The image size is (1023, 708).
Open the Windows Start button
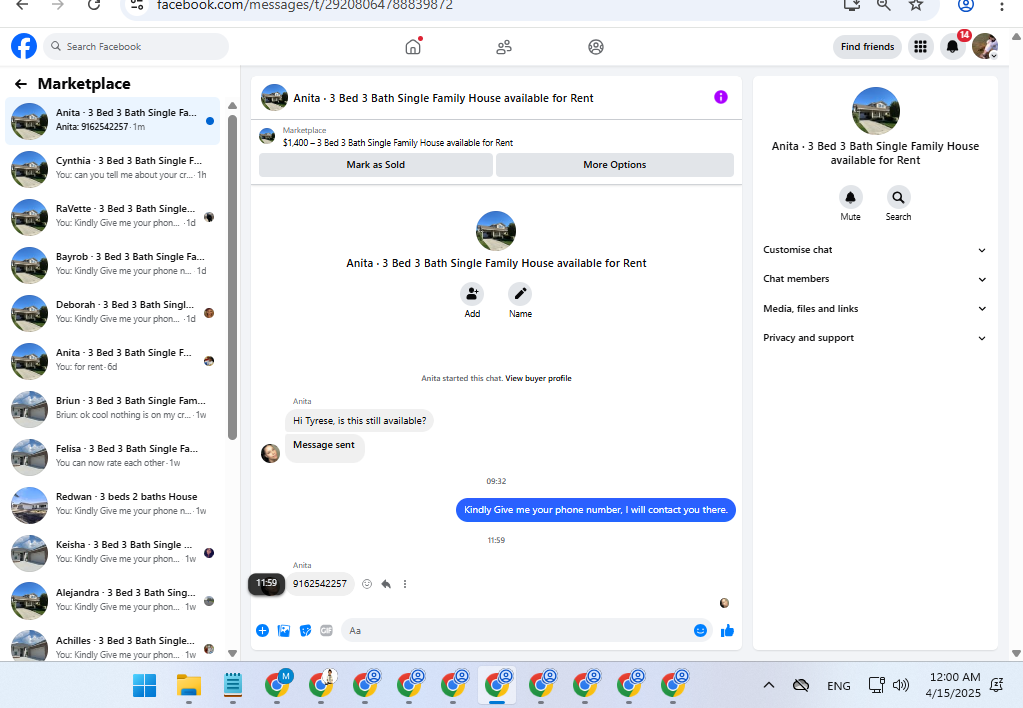144,686
